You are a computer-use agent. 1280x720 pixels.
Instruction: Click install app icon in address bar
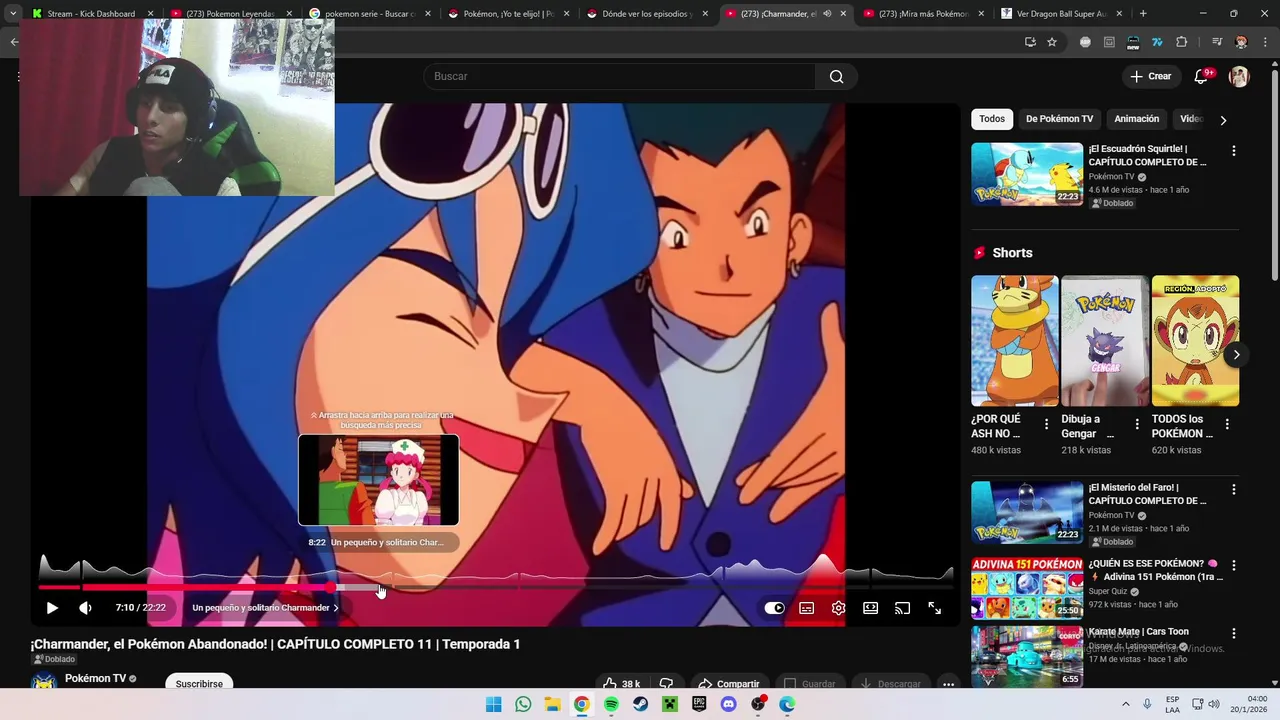tap(1030, 42)
